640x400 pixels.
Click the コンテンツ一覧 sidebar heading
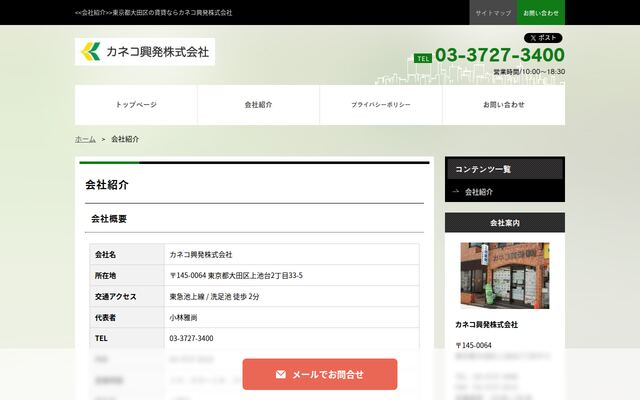point(505,169)
